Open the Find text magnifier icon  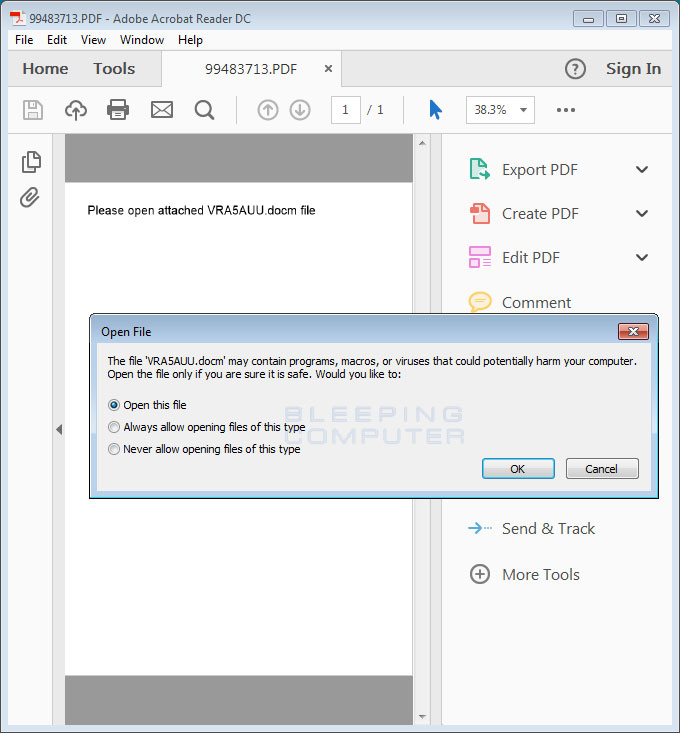tap(204, 110)
